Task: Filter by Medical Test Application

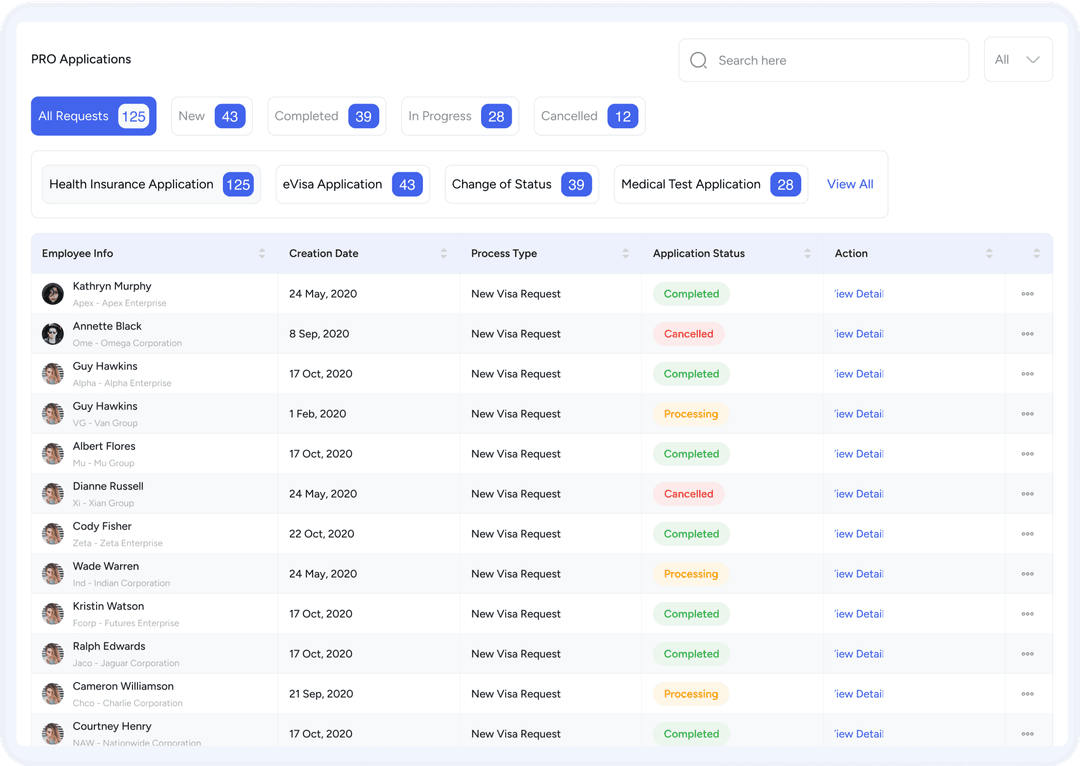Action: [x=711, y=184]
